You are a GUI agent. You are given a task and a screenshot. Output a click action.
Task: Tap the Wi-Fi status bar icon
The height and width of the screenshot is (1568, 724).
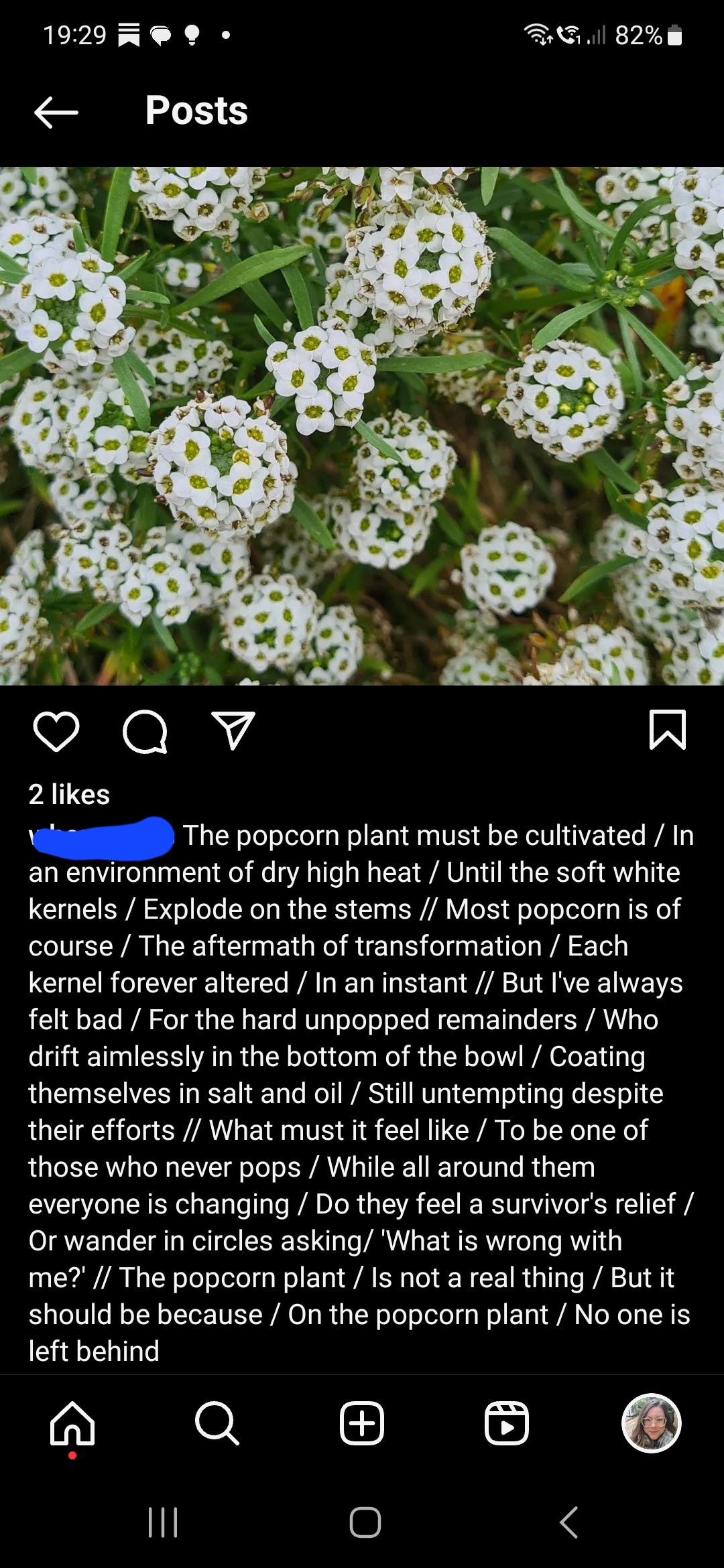[x=538, y=35]
